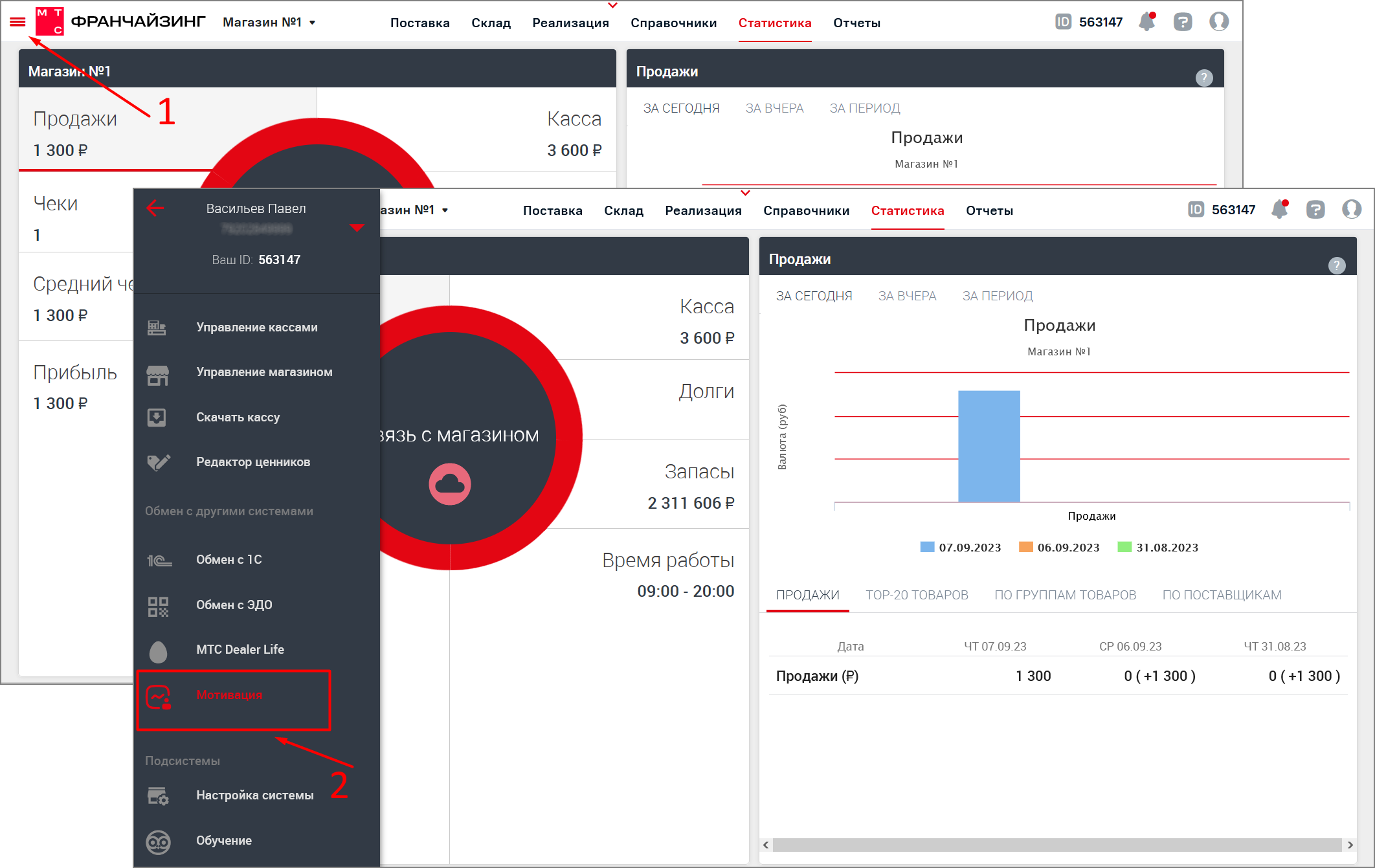
Task: Switch to ПО ПОСТАВЩИКАМ tab
Action: [1222, 595]
